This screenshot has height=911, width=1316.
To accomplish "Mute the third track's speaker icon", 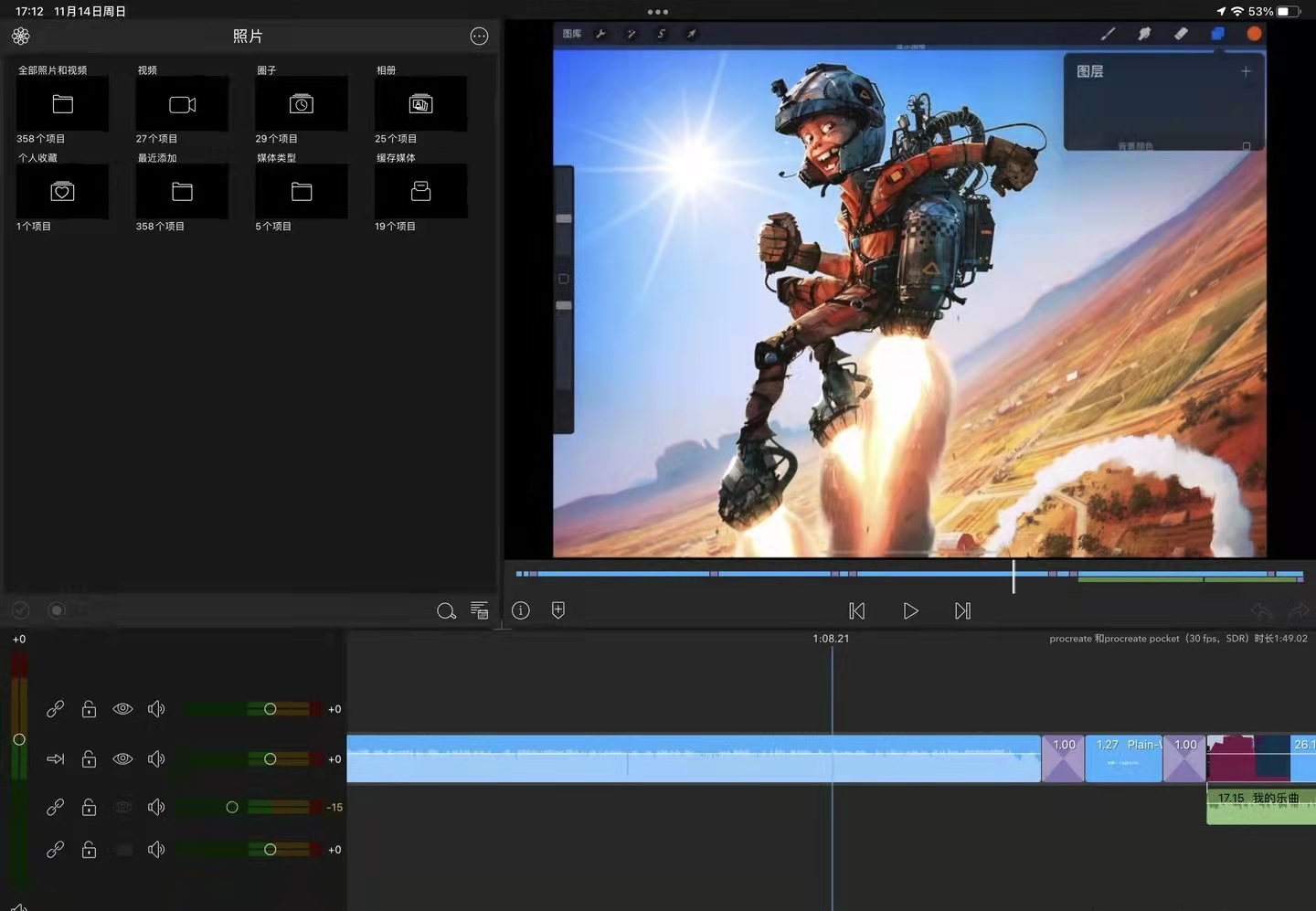I will tap(156, 807).
